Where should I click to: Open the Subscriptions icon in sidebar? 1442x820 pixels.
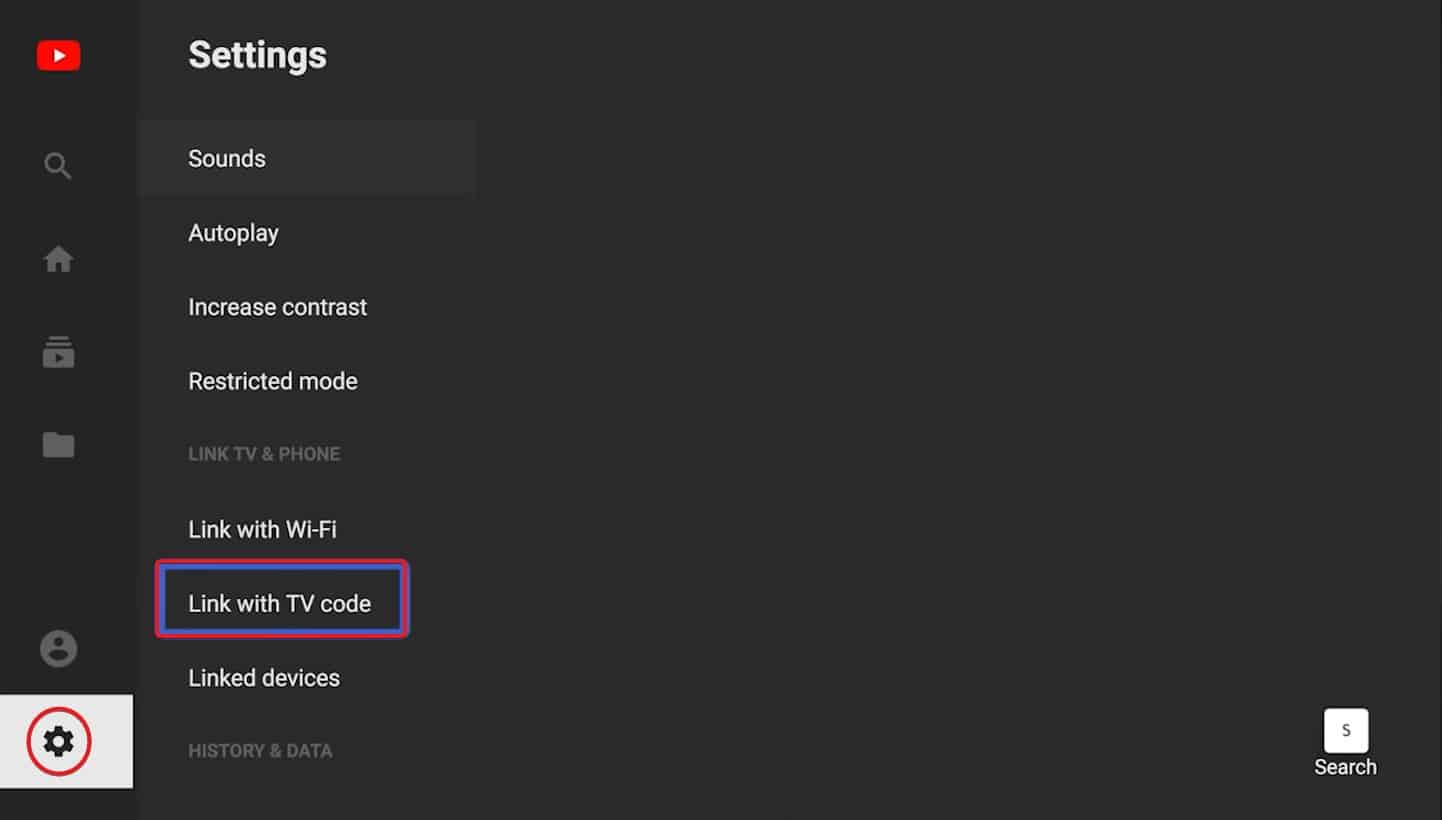coord(58,352)
